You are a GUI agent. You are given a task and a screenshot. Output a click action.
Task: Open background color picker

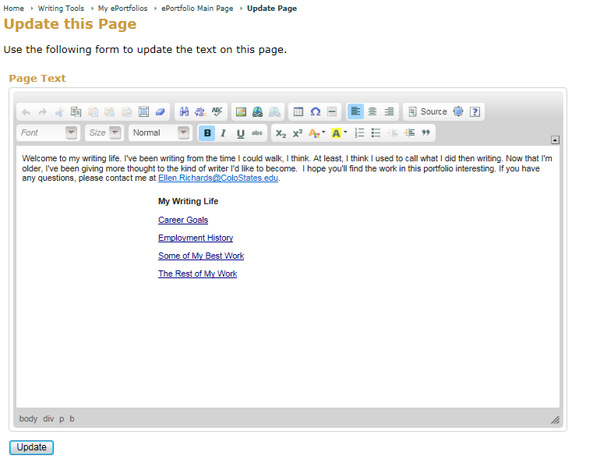click(339, 133)
